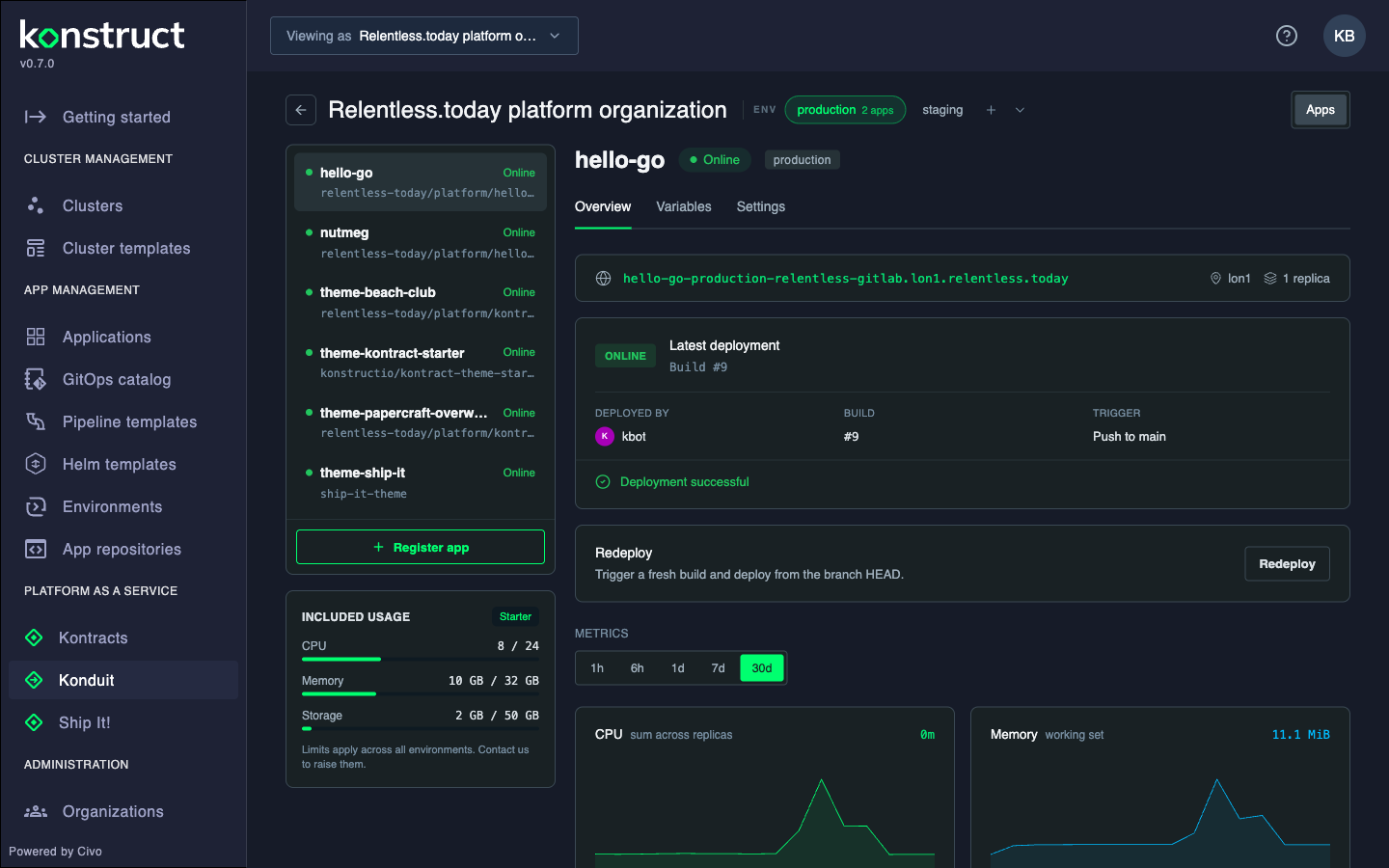Add environment with the plus icon
The width and height of the screenshot is (1389, 868).
991,110
